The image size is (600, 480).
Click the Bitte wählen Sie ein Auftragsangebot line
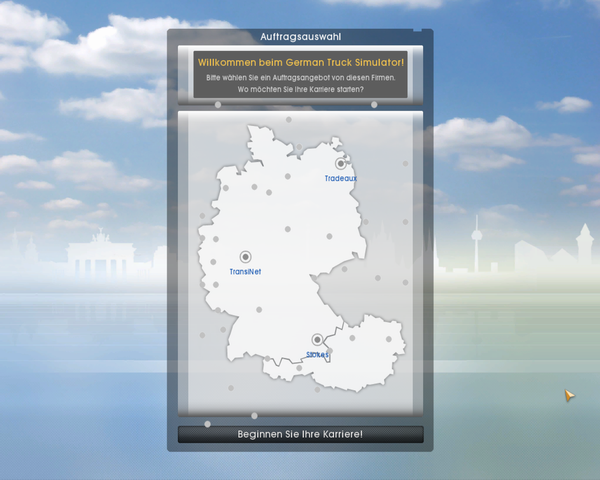pos(300,77)
